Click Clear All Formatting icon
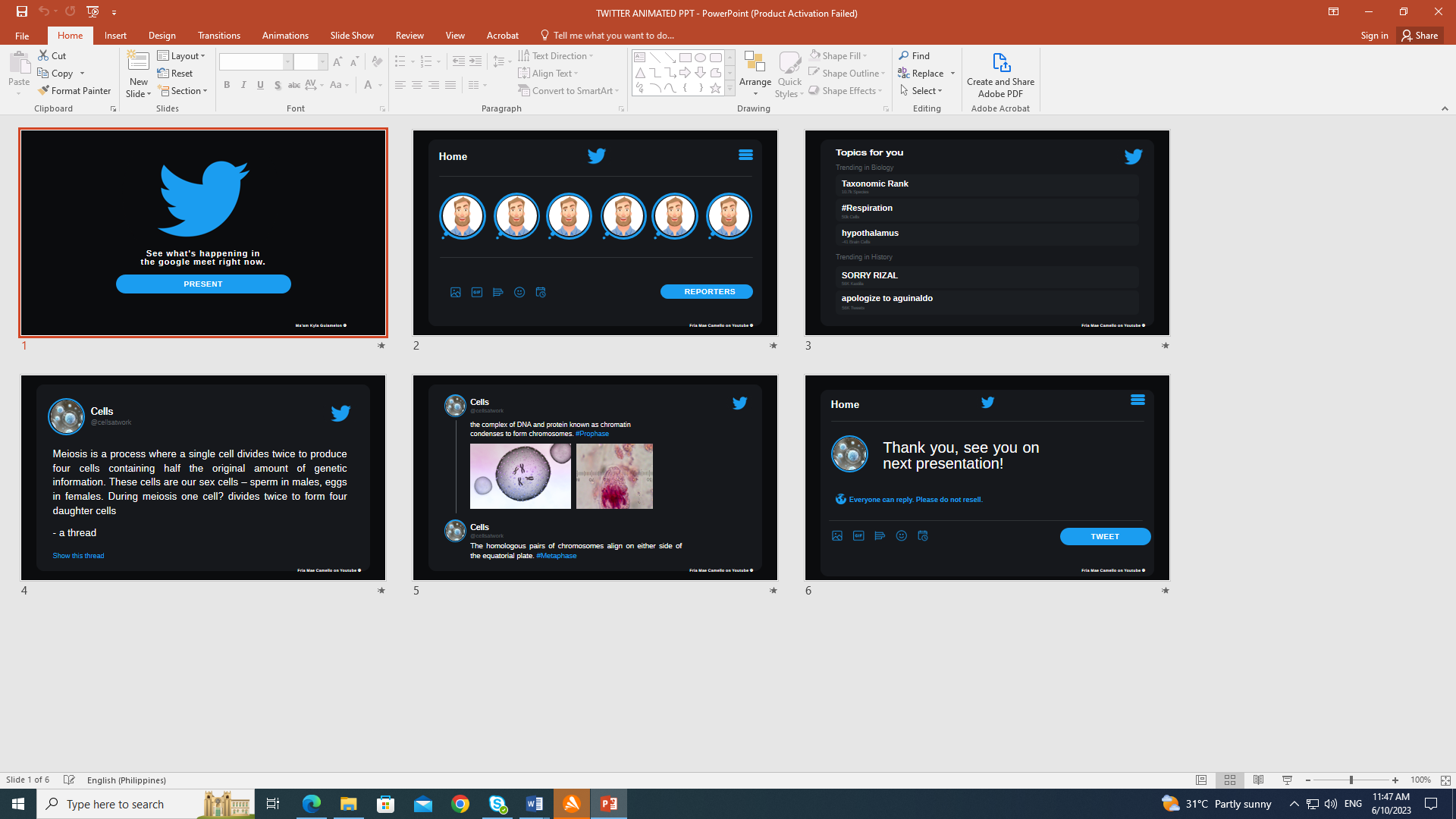Screen dimensions: 1456x819 (377, 61)
